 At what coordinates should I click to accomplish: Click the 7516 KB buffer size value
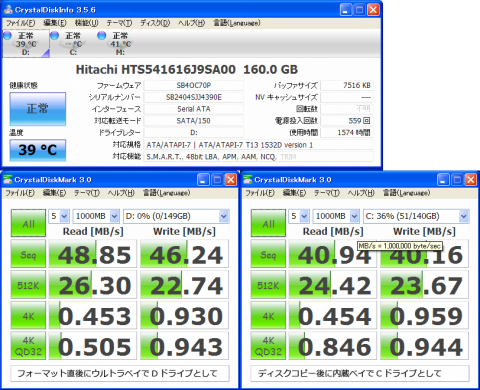click(x=347, y=85)
